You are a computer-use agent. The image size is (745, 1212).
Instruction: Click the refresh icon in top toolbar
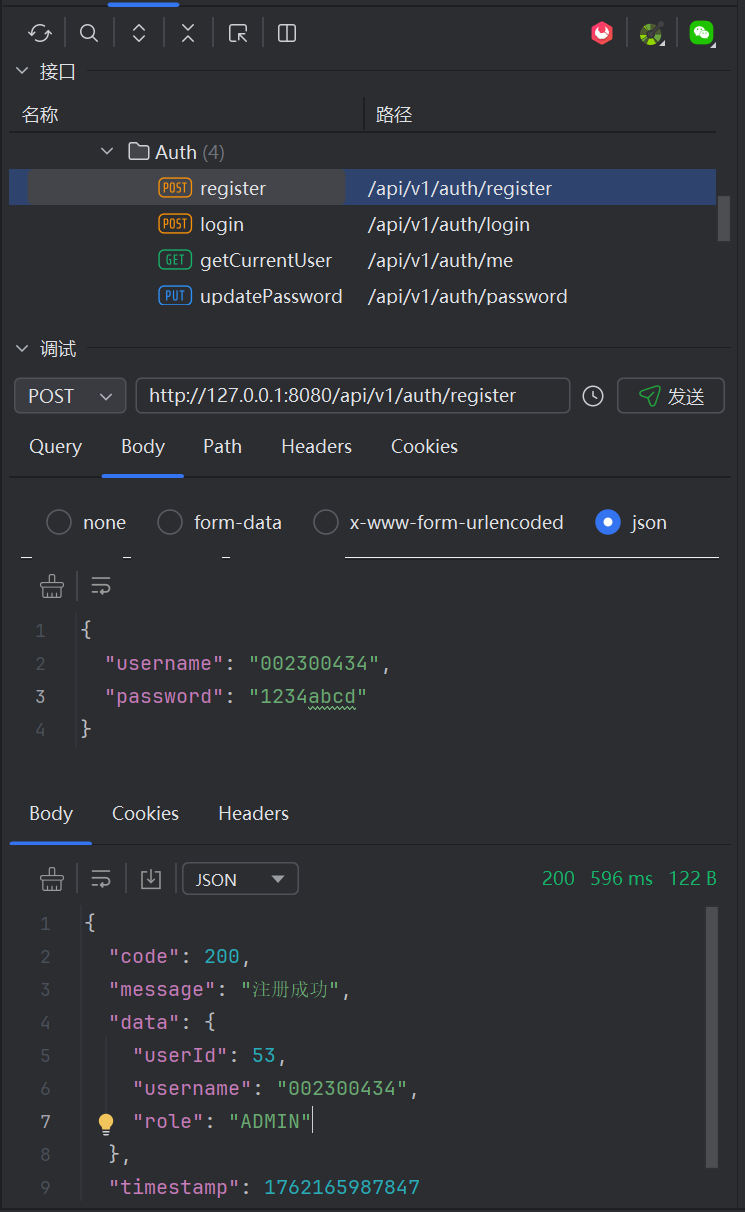(40, 33)
